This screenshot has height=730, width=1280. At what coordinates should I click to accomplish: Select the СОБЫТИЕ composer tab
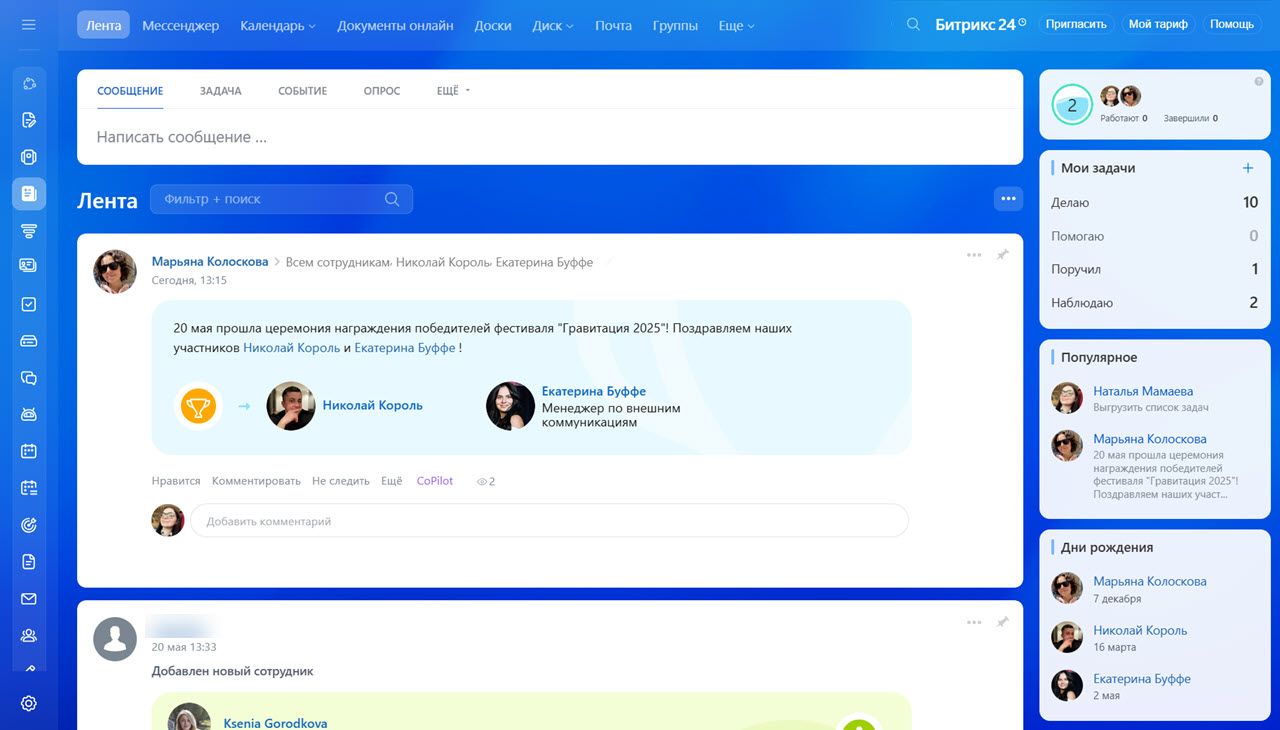point(302,91)
